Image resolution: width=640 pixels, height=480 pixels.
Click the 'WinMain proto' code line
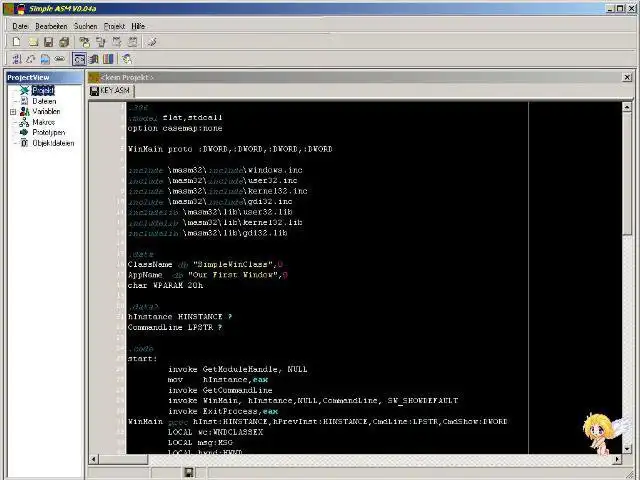(230, 149)
